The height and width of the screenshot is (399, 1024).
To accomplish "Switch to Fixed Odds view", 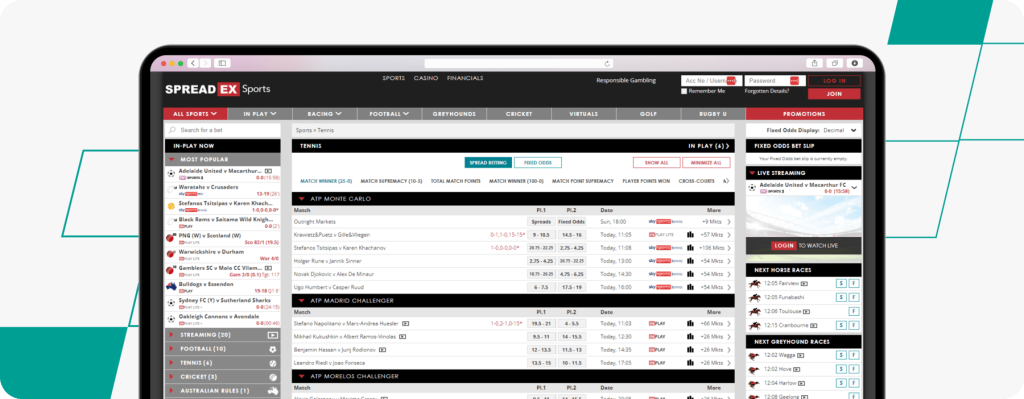I will (x=537, y=163).
